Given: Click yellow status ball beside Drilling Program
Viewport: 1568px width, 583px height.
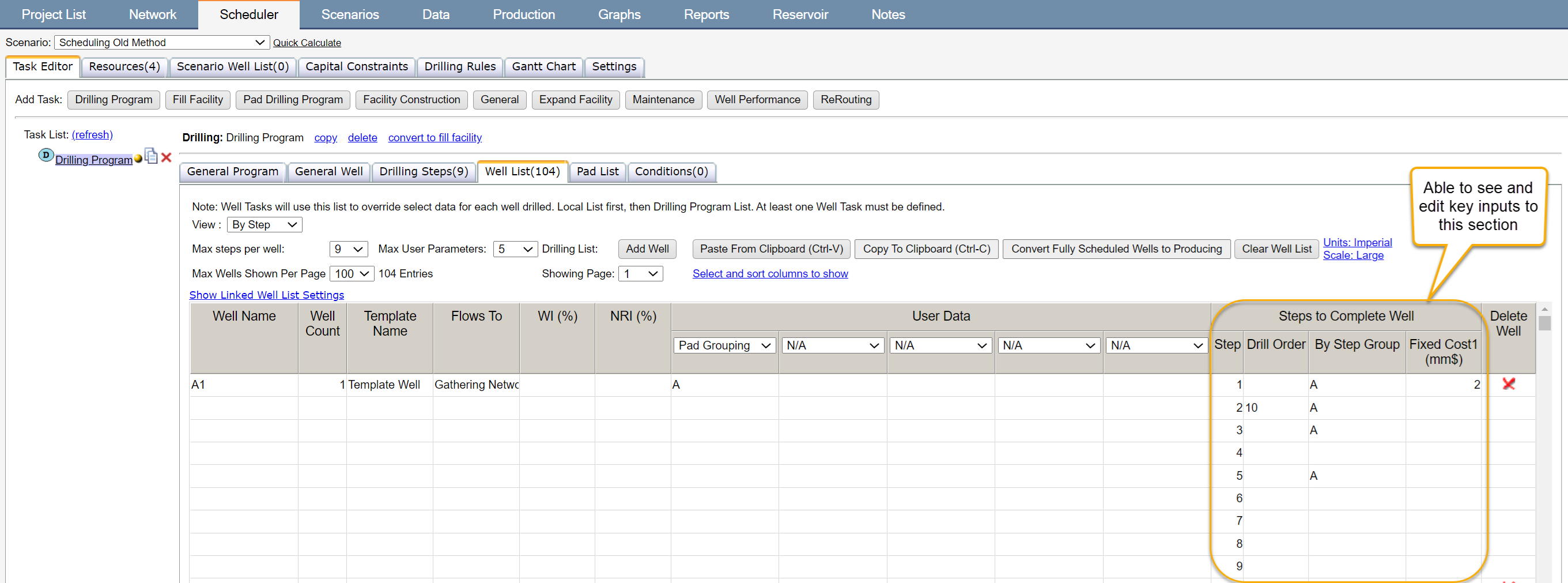Looking at the screenshot, I should (x=138, y=159).
